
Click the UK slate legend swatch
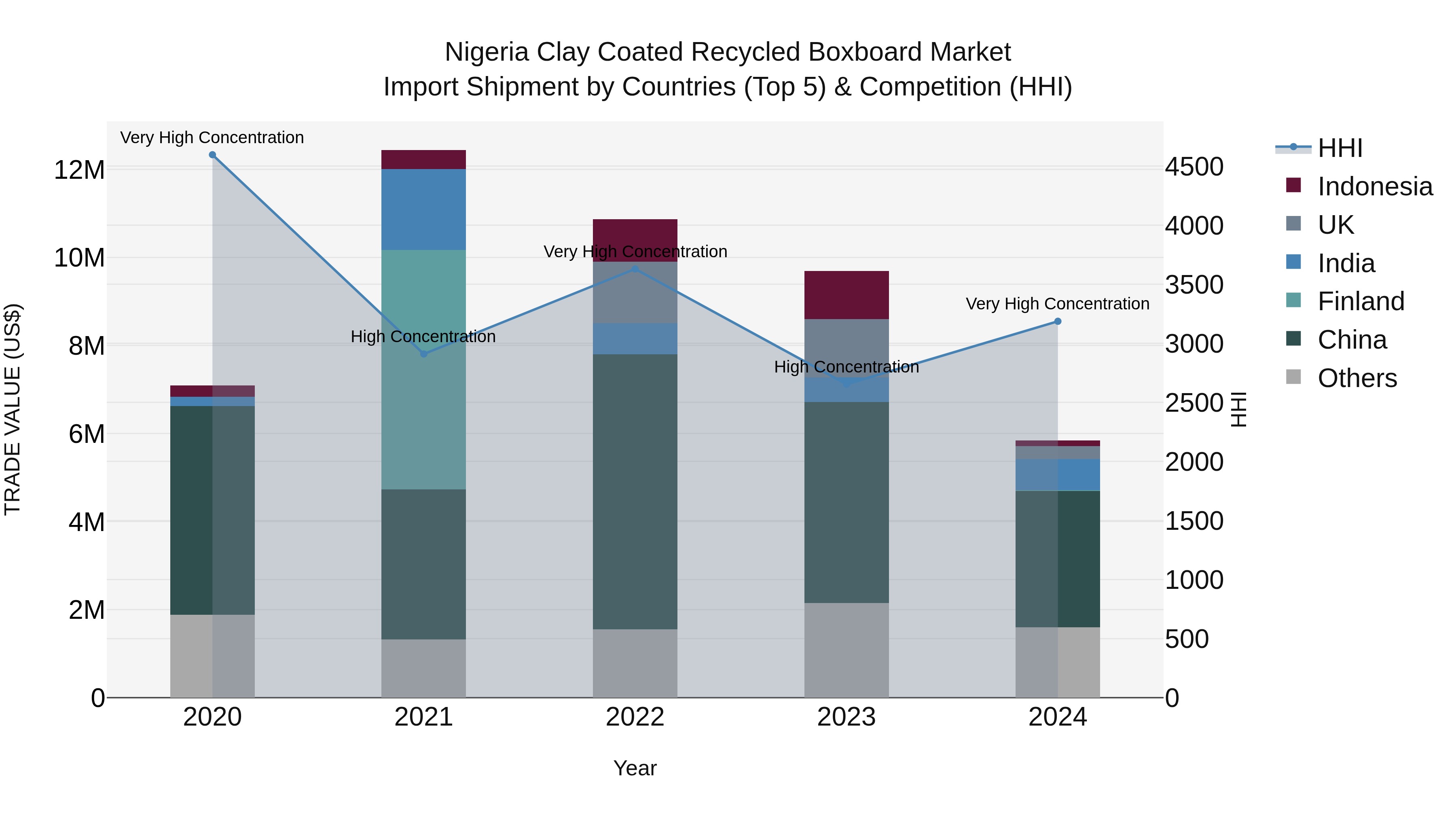click(x=1293, y=223)
